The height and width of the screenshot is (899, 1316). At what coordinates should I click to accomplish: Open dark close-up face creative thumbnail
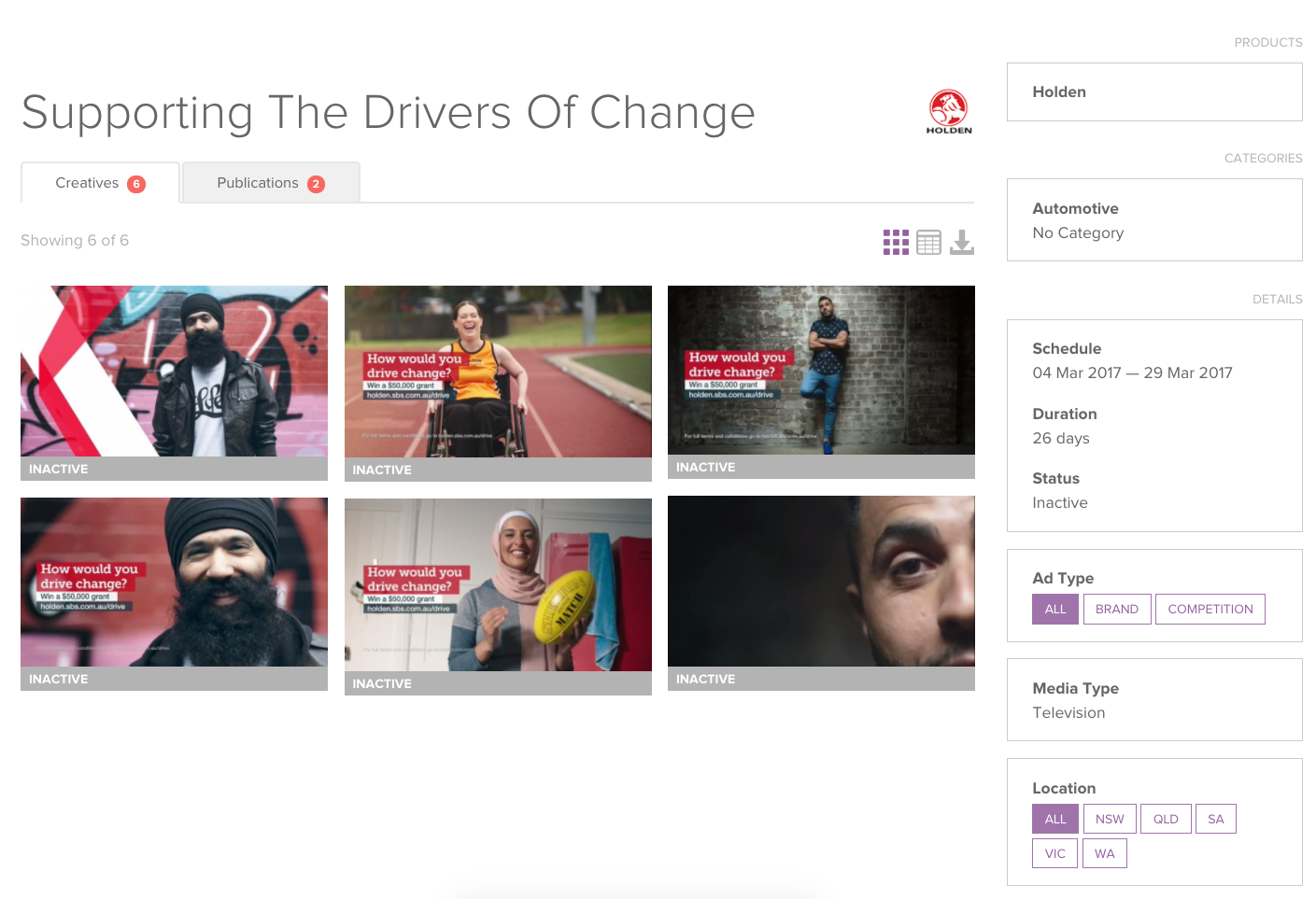[821, 582]
